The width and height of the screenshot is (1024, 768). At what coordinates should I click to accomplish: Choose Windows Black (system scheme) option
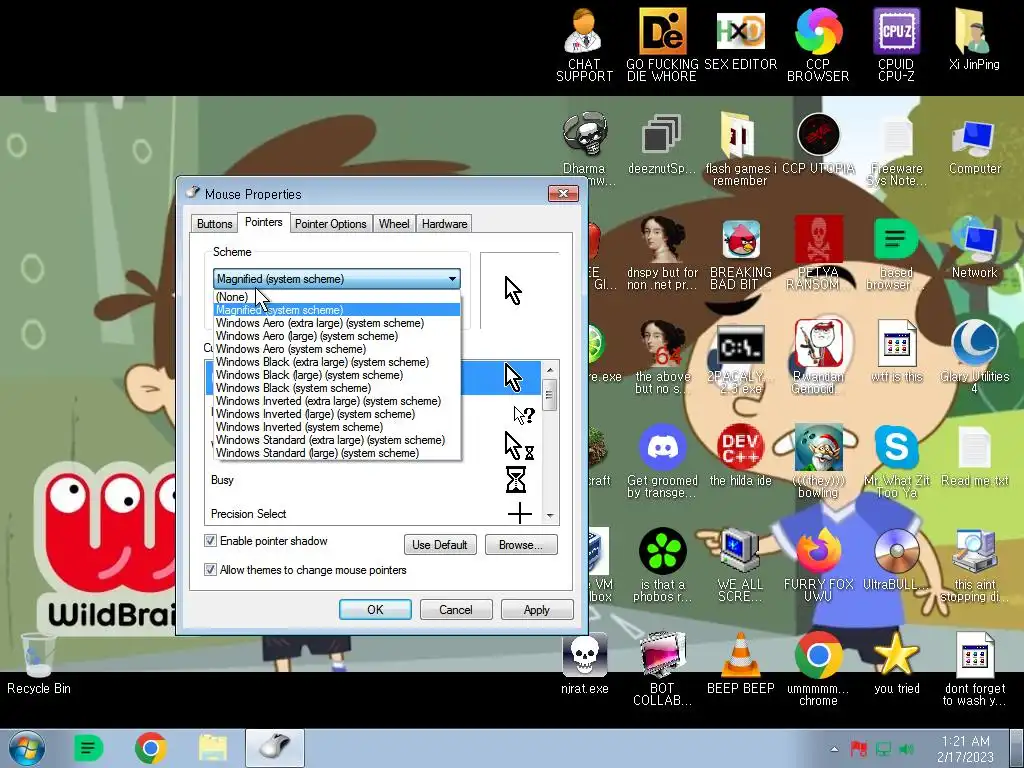[x=337, y=388]
